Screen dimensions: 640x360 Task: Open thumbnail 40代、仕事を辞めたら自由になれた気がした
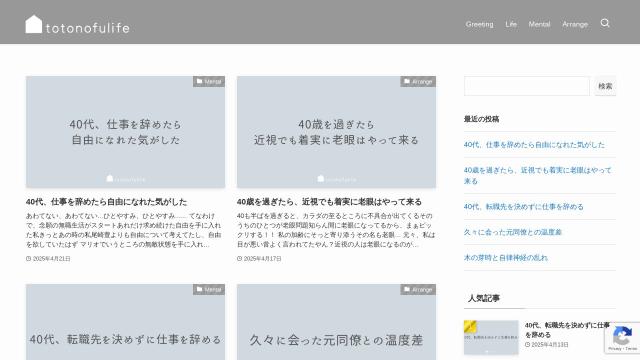point(125,132)
